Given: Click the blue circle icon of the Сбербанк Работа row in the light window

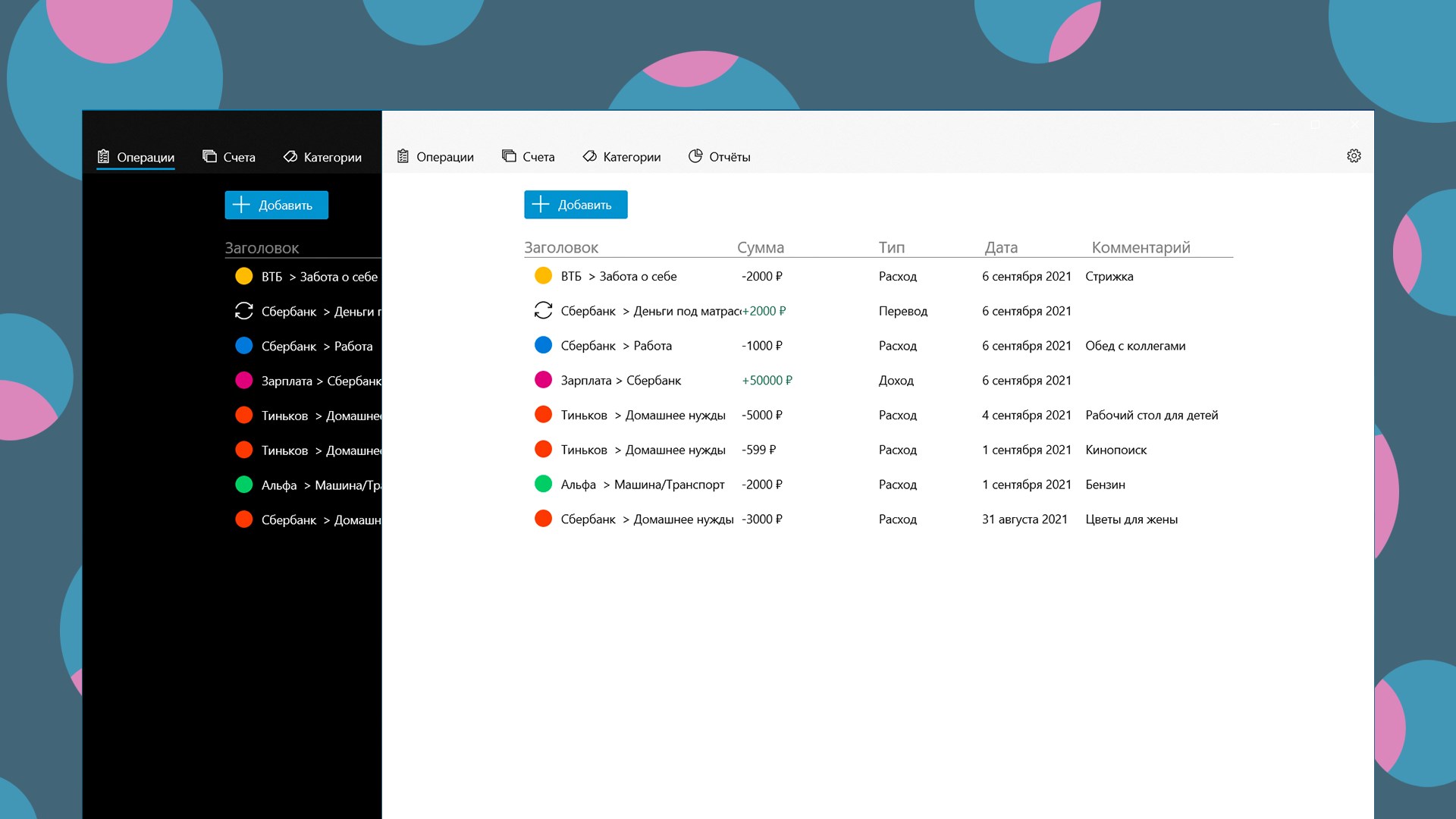Looking at the screenshot, I should click(x=543, y=345).
